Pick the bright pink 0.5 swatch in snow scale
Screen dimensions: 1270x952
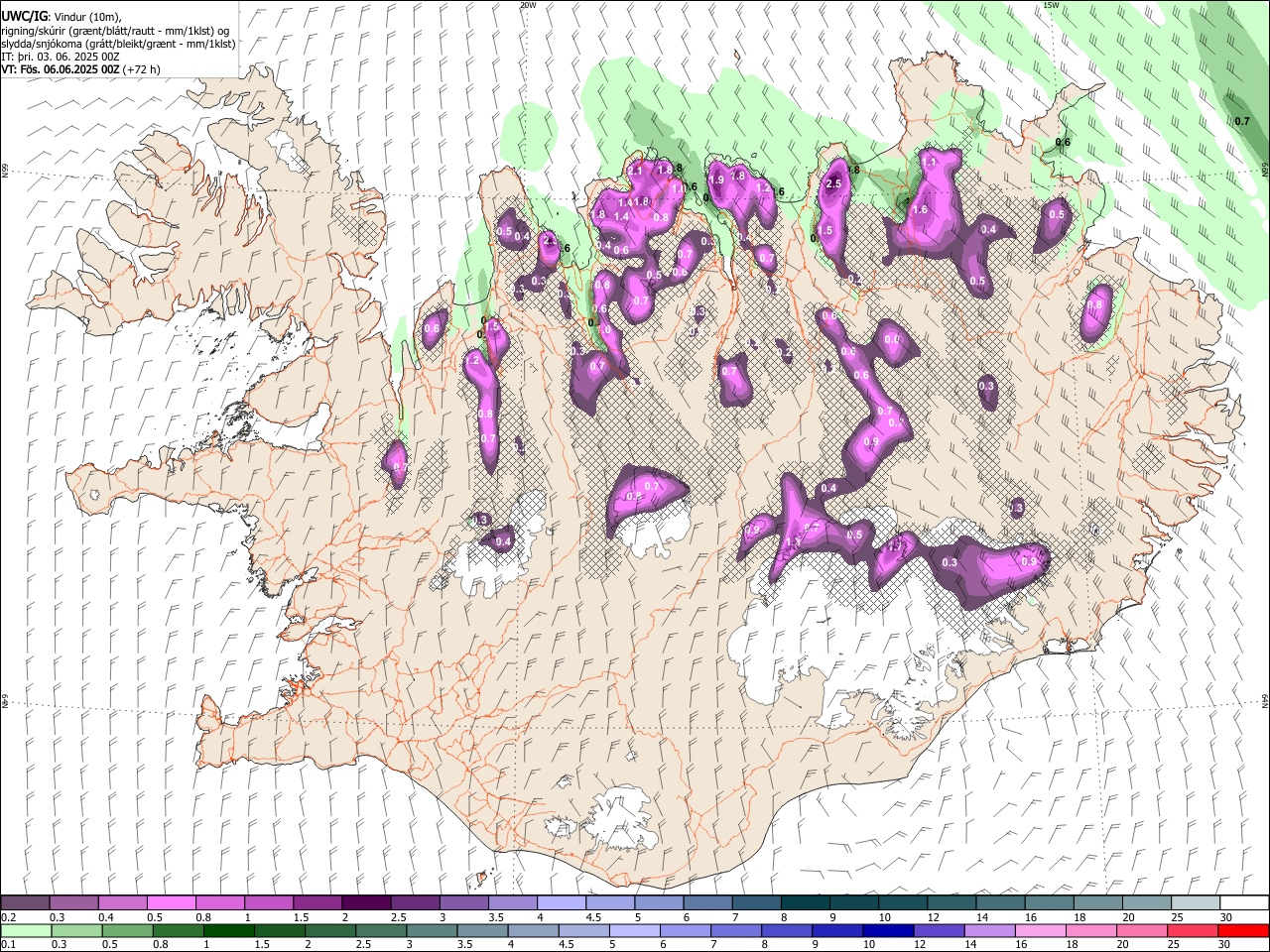pos(171,902)
